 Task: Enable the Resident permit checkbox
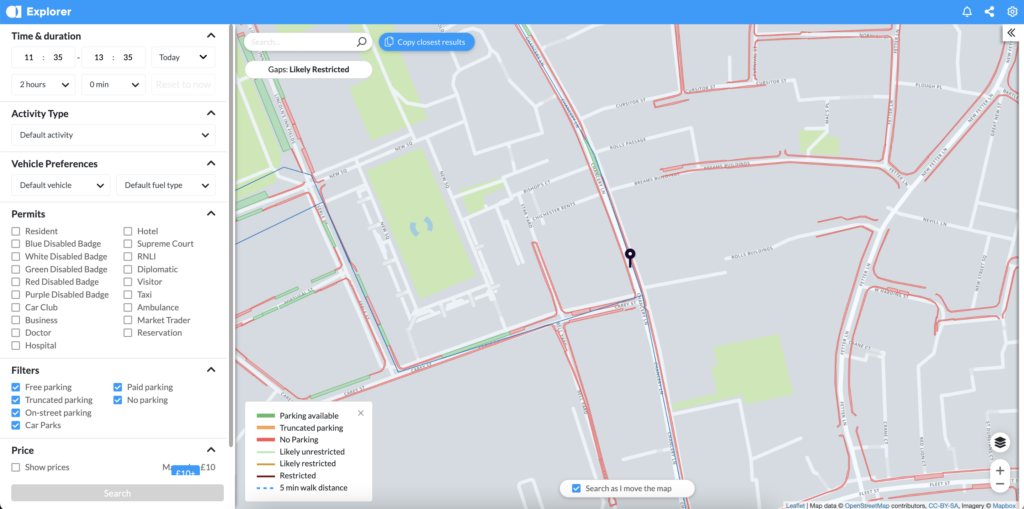pyautogui.click(x=16, y=231)
